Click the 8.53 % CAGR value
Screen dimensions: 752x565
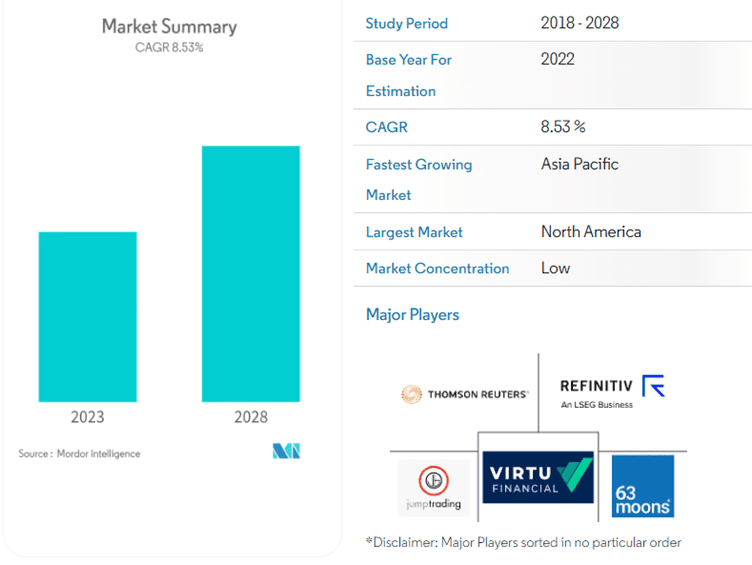(563, 127)
